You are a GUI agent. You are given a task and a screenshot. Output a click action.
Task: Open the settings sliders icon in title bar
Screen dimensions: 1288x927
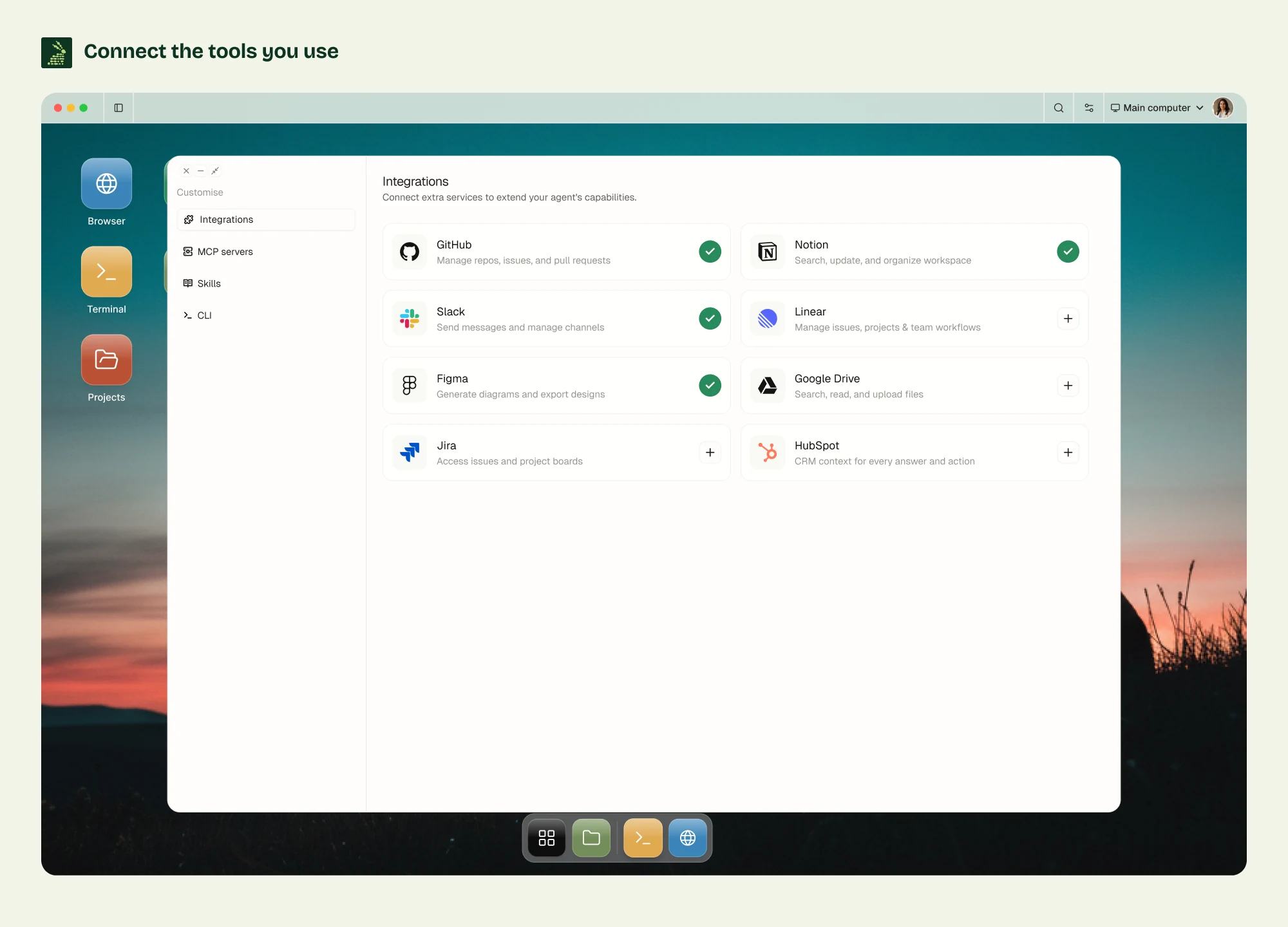[1089, 108]
